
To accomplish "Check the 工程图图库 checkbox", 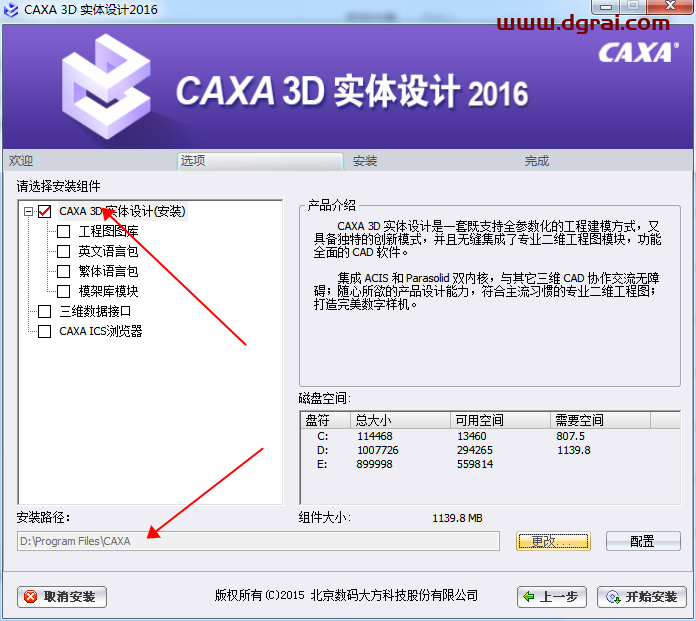I will 63,231.
